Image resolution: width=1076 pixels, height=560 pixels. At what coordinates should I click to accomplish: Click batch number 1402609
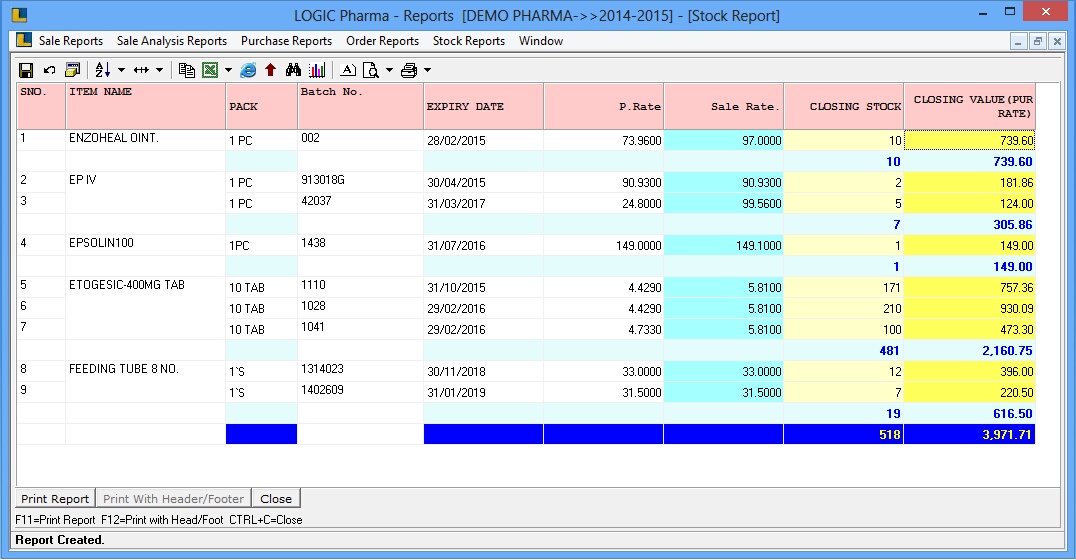[x=322, y=390]
